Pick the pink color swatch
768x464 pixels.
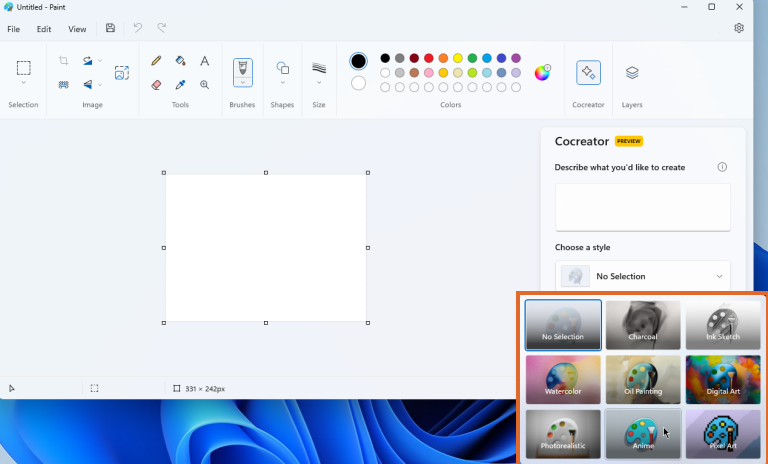[429, 73]
